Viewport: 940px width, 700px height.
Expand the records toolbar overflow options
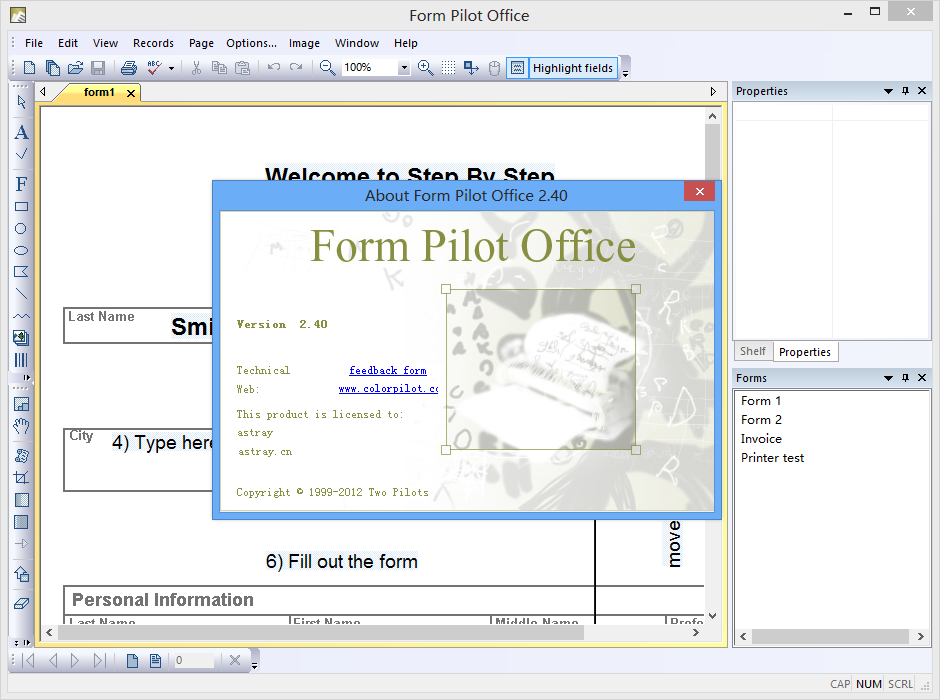coord(254,665)
